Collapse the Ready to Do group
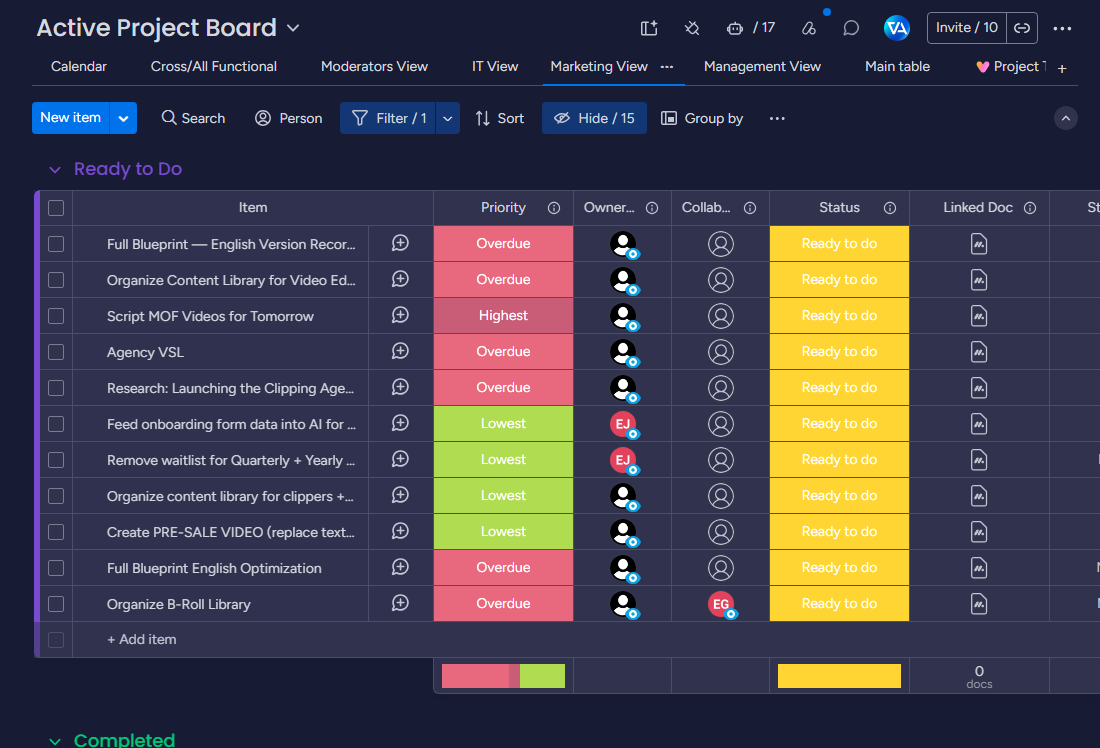 point(55,169)
